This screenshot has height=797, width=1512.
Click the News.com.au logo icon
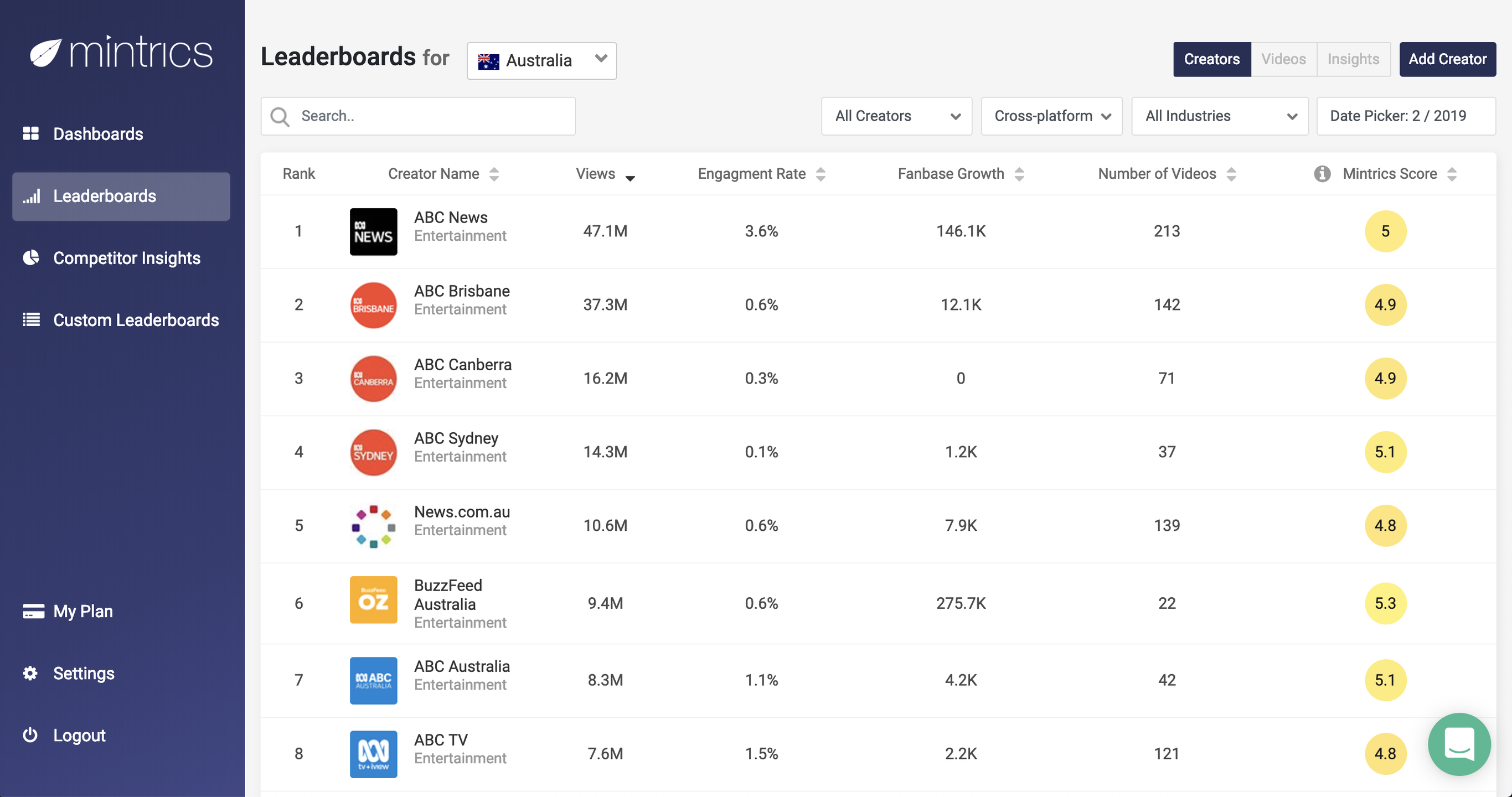(x=373, y=526)
